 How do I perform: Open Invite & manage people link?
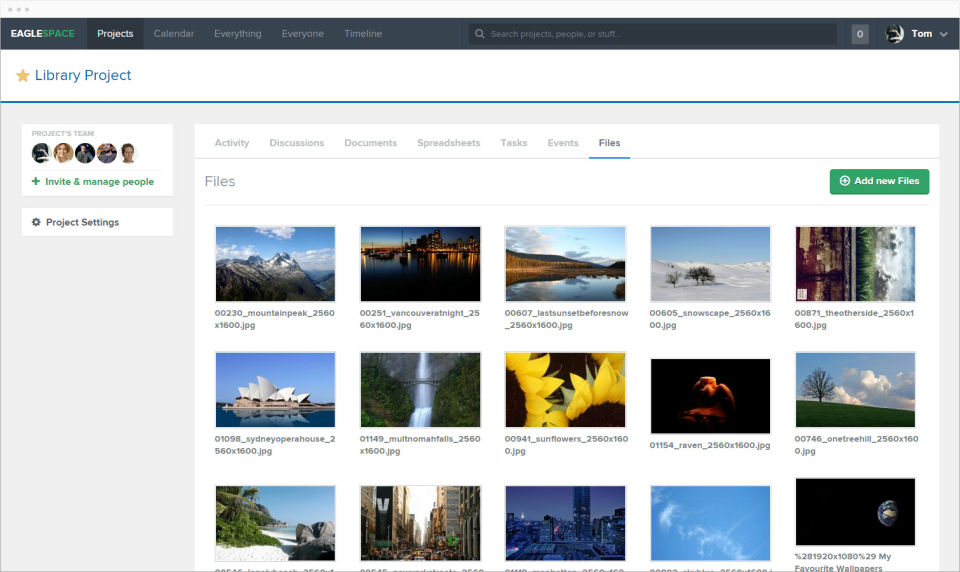[99, 182]
